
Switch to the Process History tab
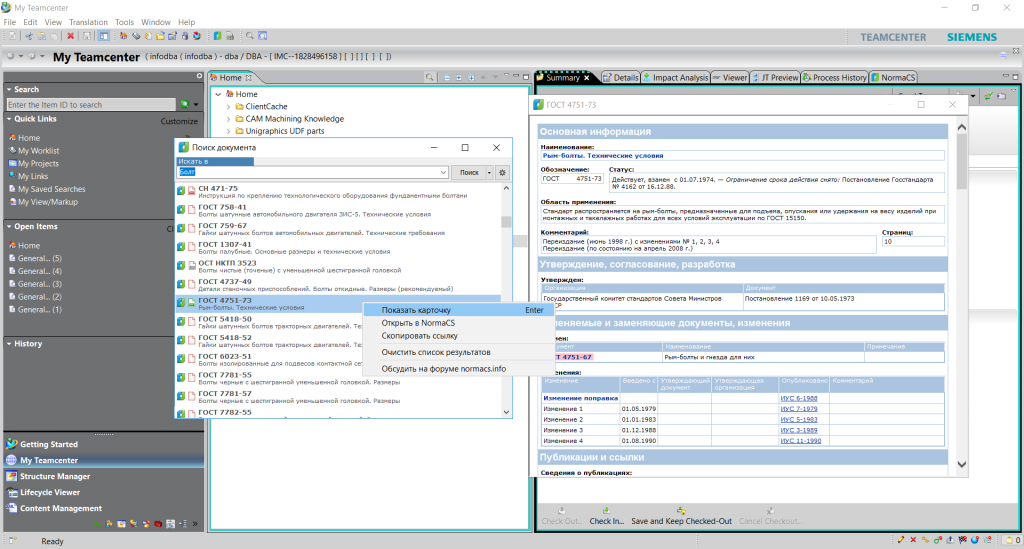pyautogui.click(x=835, y=78)
